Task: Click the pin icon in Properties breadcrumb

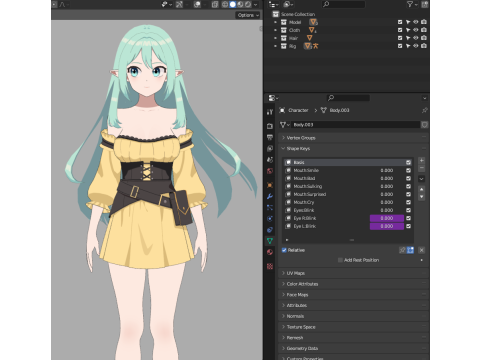Action: (424, 110)
